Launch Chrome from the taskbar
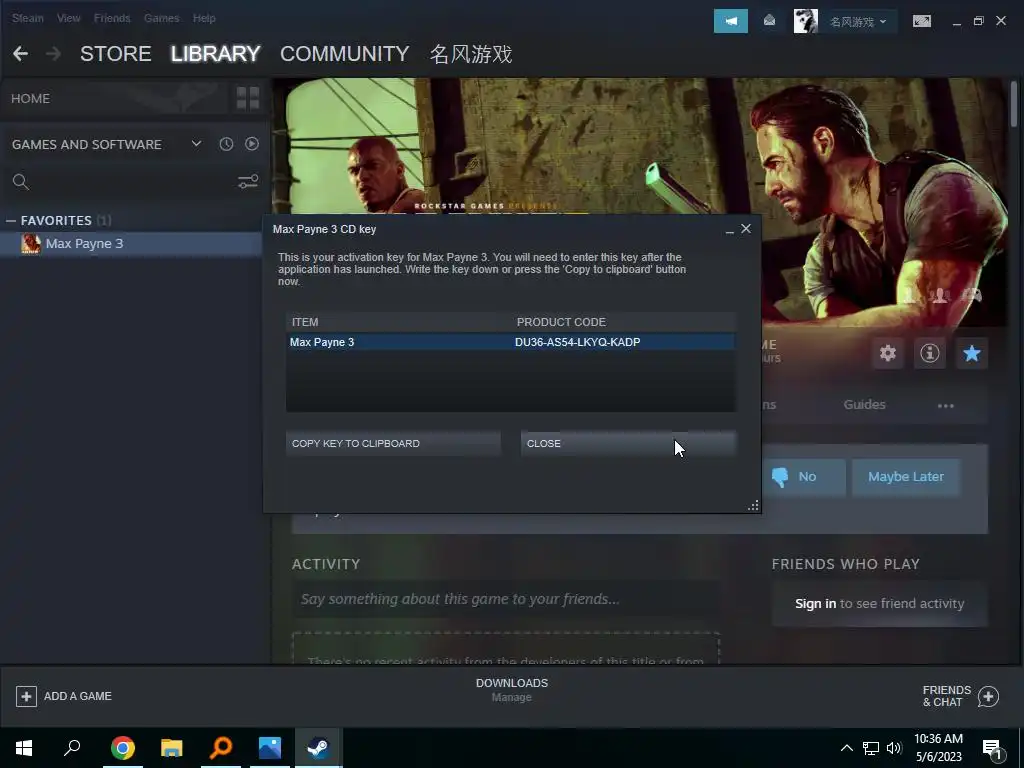 point(123,748)
